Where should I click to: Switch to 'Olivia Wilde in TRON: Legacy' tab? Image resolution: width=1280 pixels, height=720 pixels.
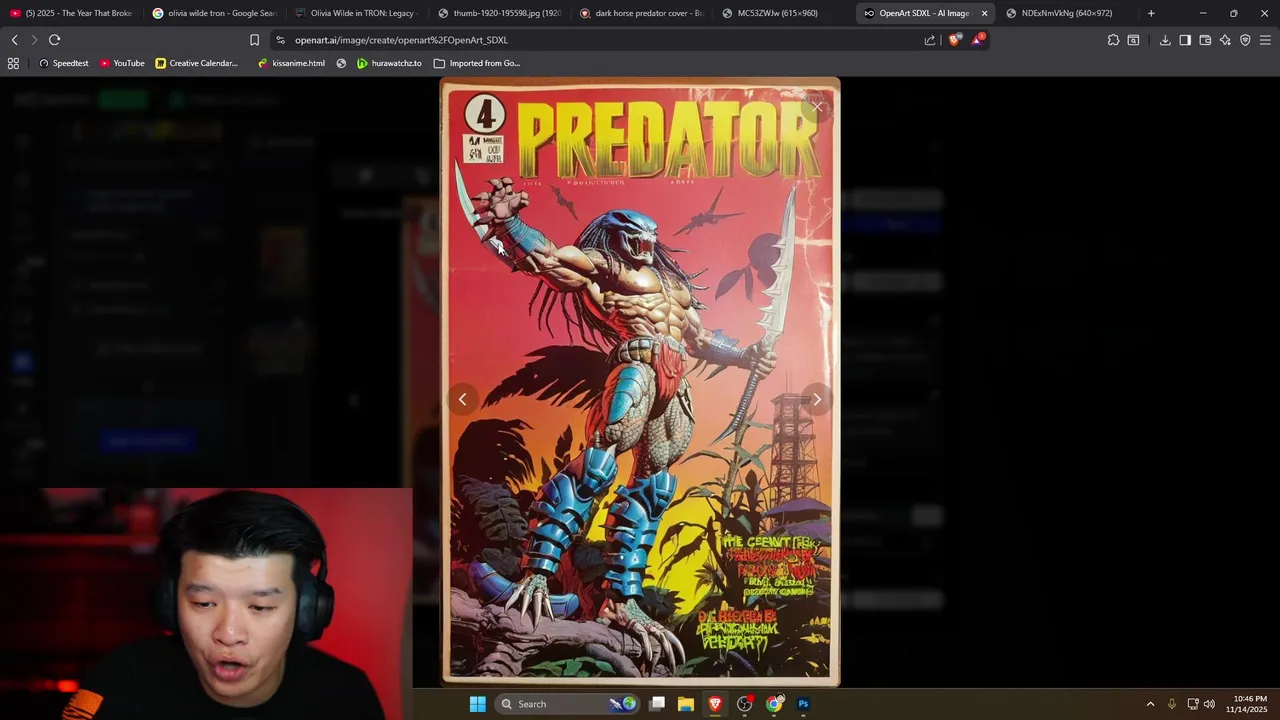point(357,13)
